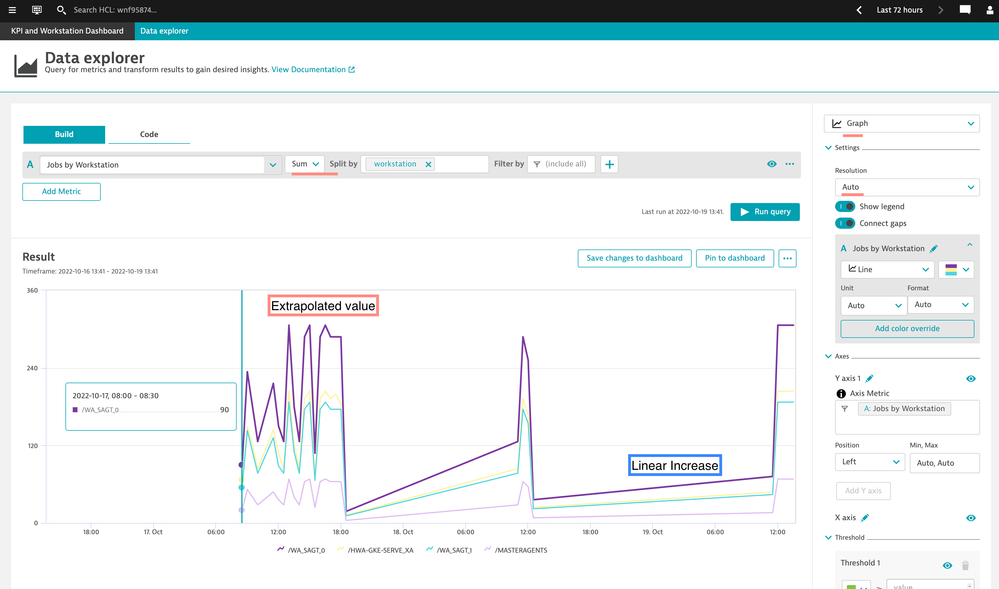Toggle the Connect gaps switch
Viewport: 999px width, 589px height.
click(x=845, y=223)
